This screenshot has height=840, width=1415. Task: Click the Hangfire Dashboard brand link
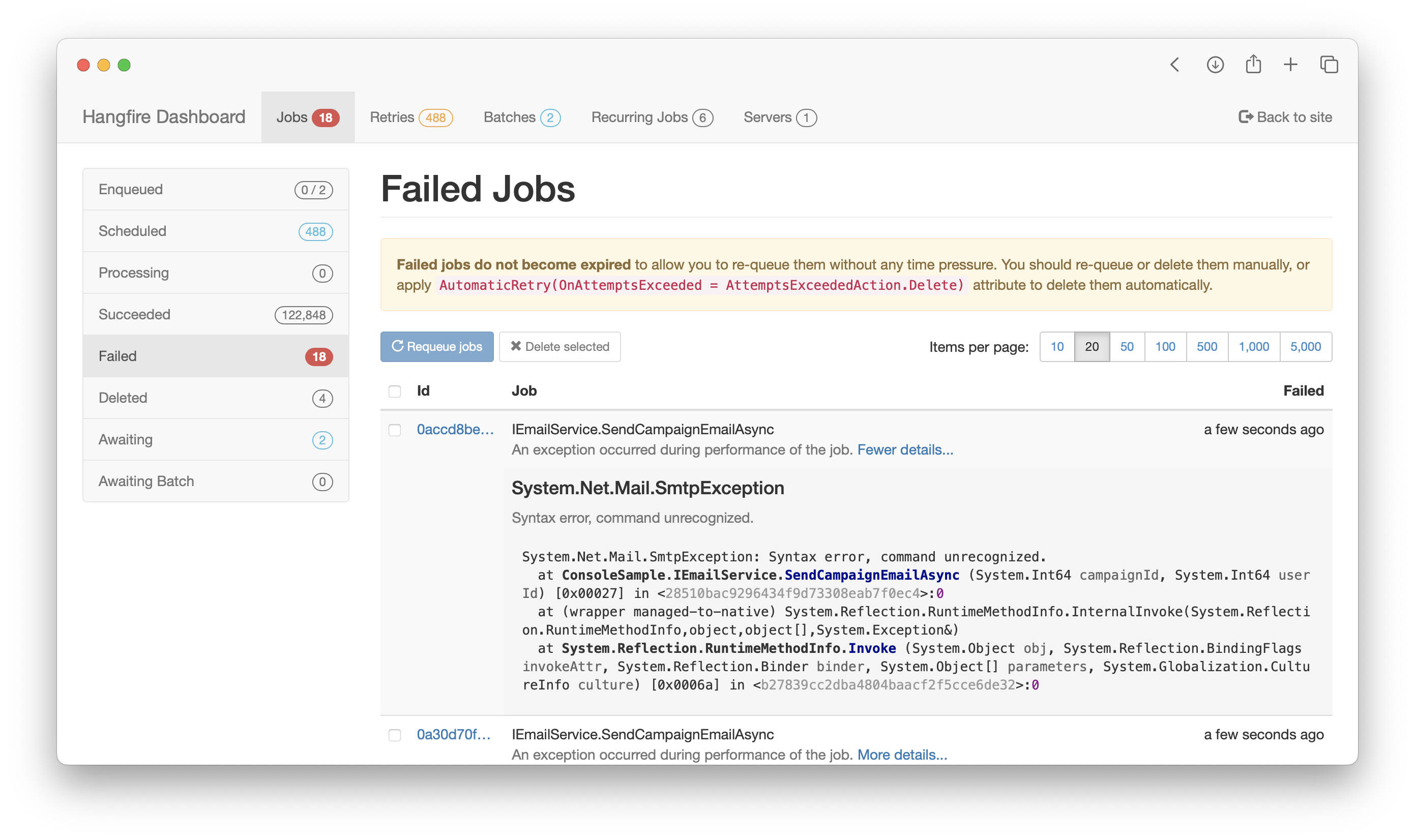[164, 116]
